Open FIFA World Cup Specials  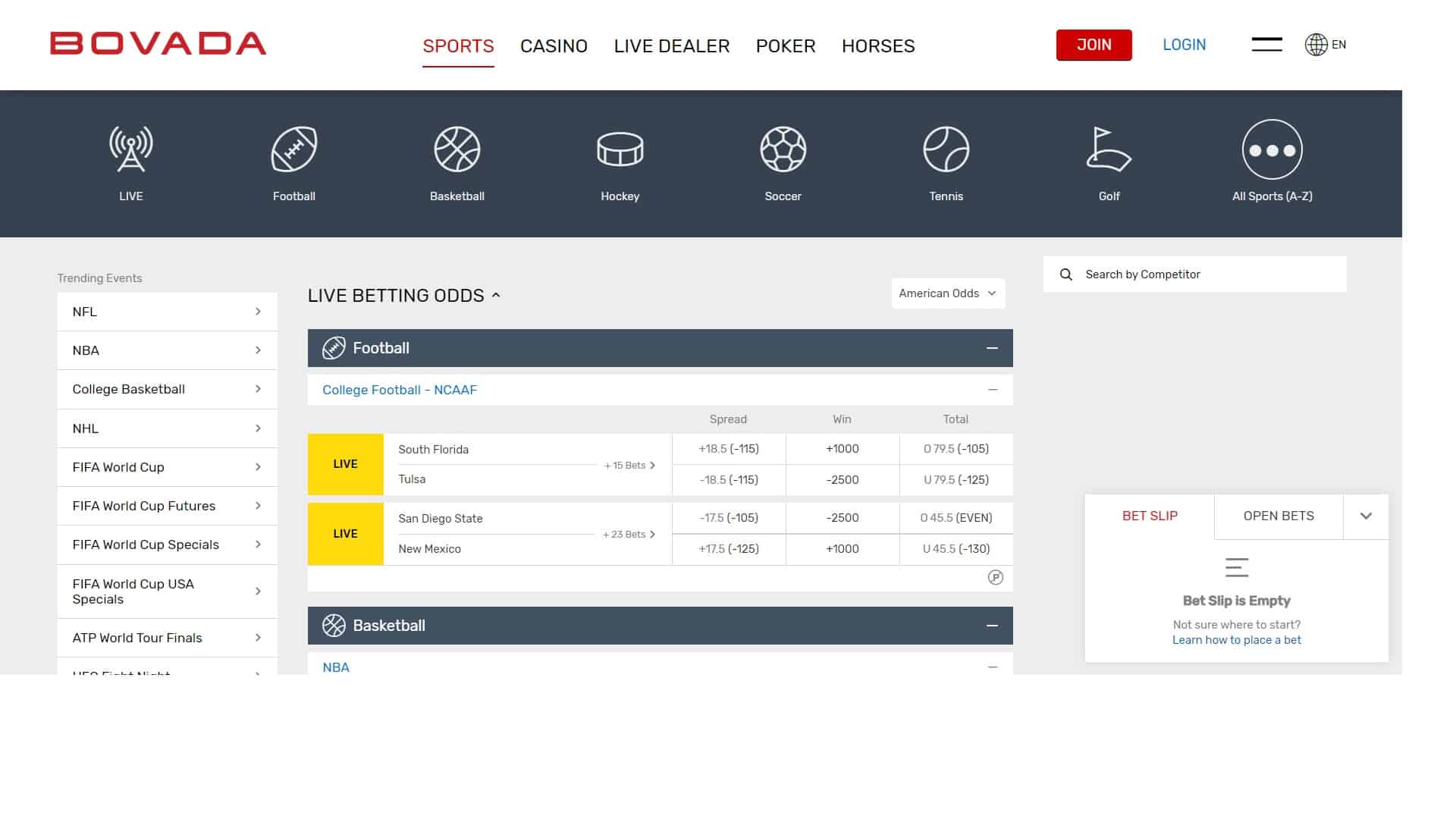(x=167, y=544)
